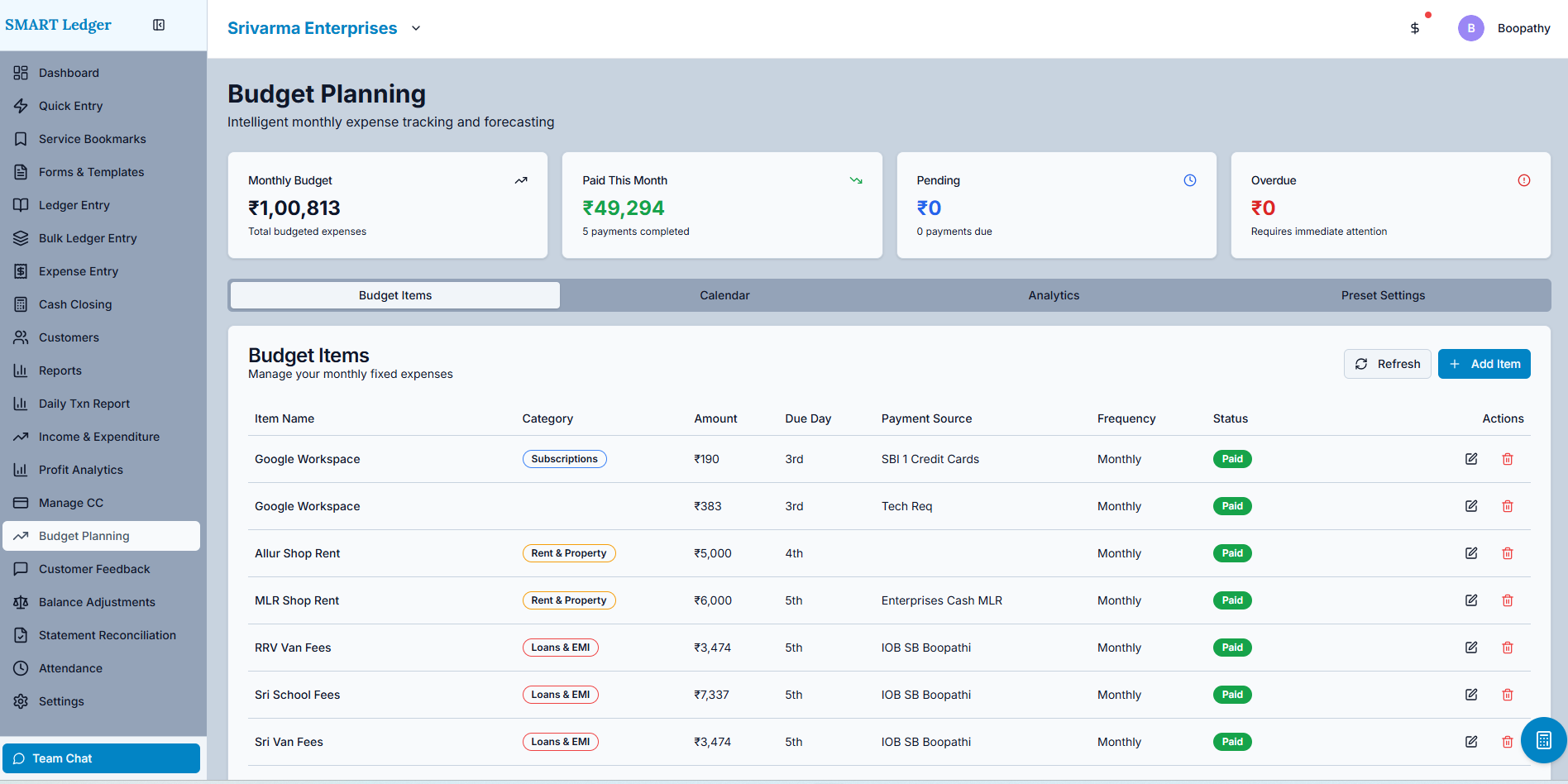
Task: Edit the Google Workspace ₹190 item
Action: [x=1471, y=459]
